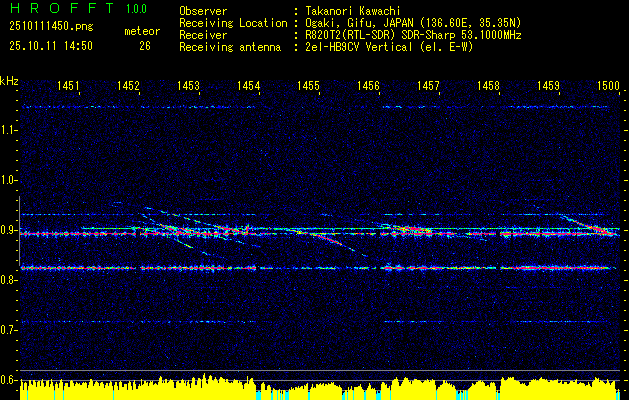Click the 1454 time axis marker
The height and width of the screenshot is (400, 629).
coord(248,85)
